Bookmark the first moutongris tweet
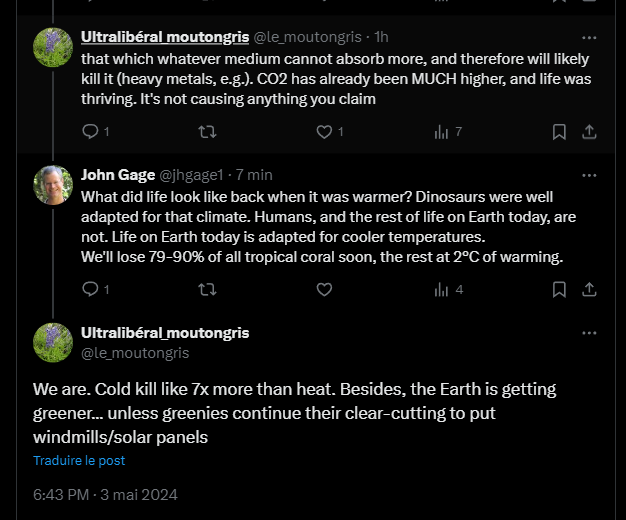The width and height of the screenshot is (626, 520). point(560,132)
